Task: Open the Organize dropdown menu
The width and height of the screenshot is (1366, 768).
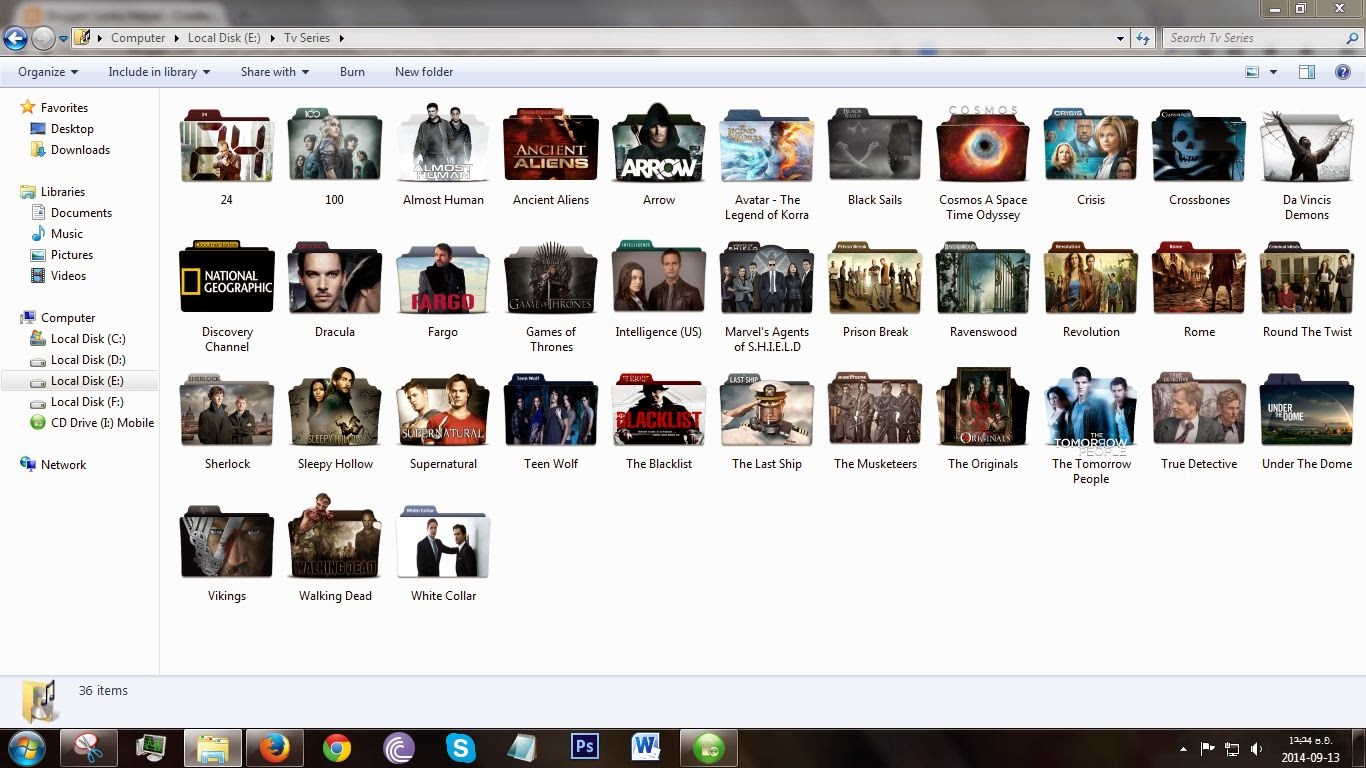Action: tap(48, 72)
